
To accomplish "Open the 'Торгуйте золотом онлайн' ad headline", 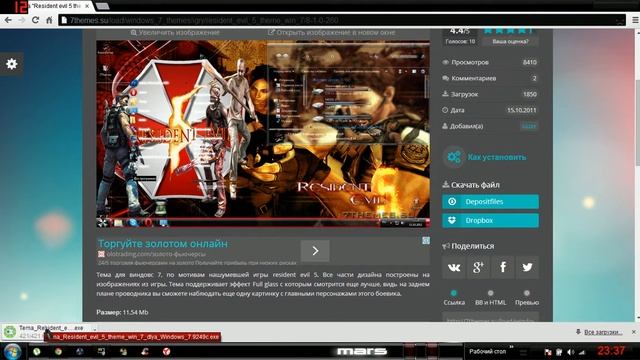I will (x=163, y=244).
